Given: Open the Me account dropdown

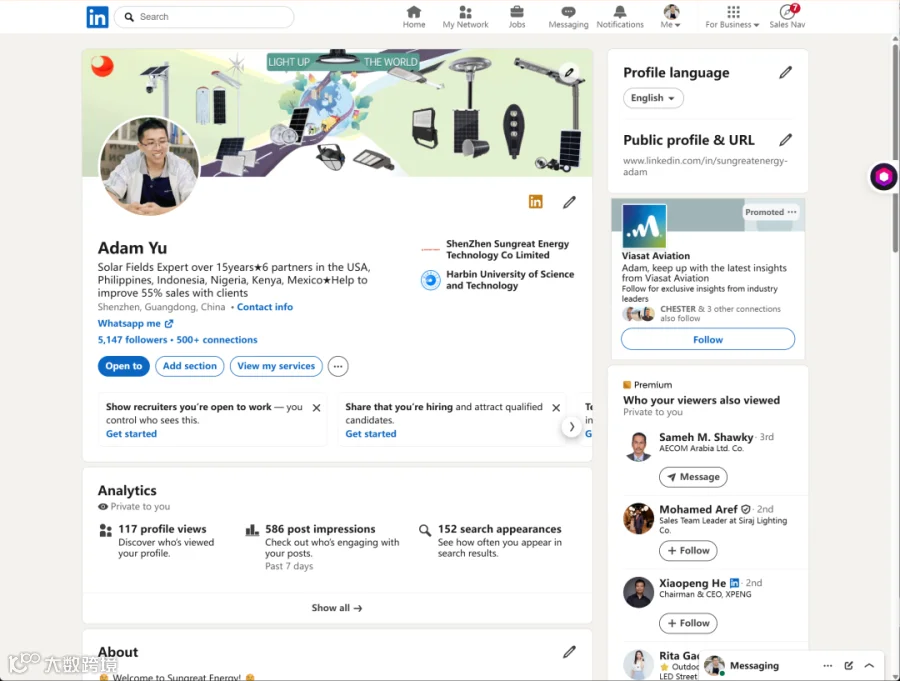Looking at the screenshot, I should pyautogui.click(x=670, y=17).
